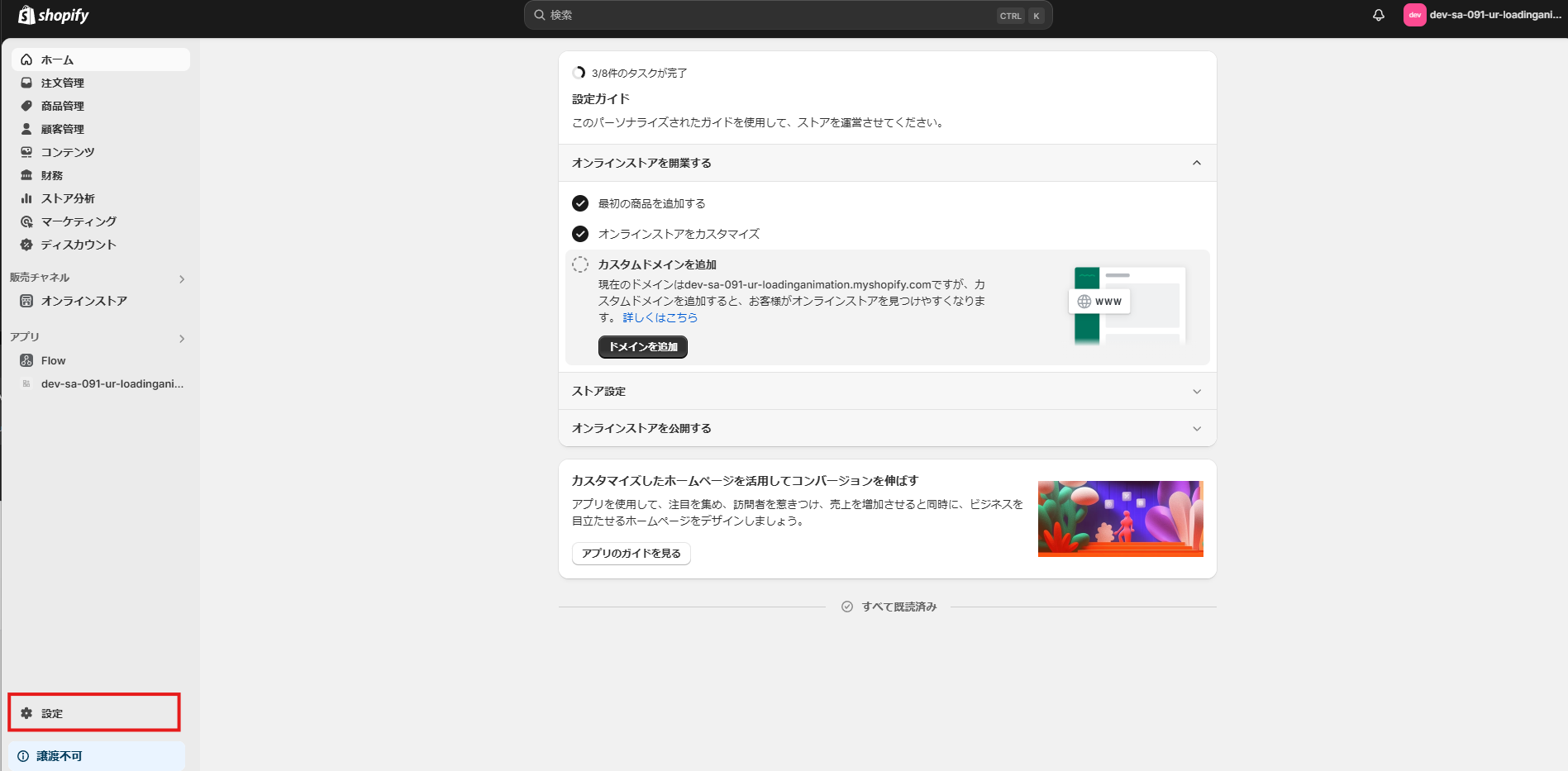
Task: Open the Flow app from sidebar
Action: coord(53,360)
